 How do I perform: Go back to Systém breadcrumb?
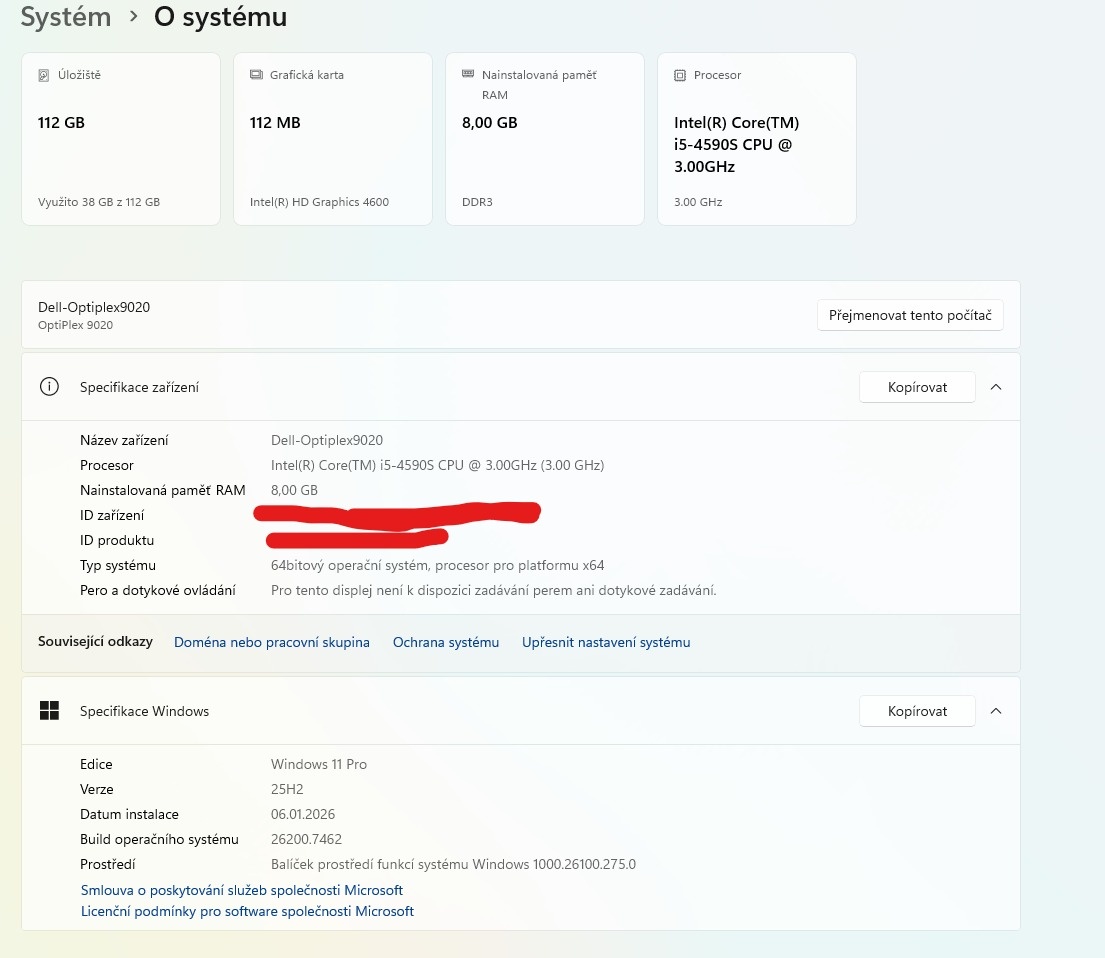(66, 17)
